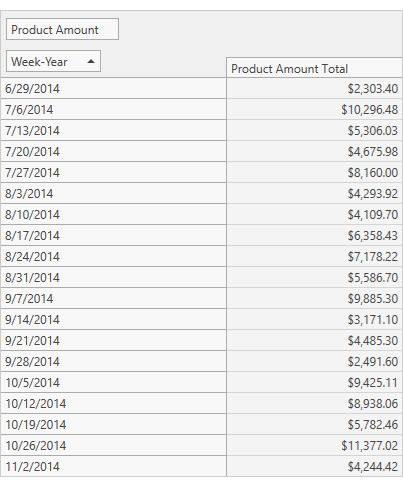Select the 8/24/2014 row header
Screen dimensions: 403x487
click(x=113, y=256)
